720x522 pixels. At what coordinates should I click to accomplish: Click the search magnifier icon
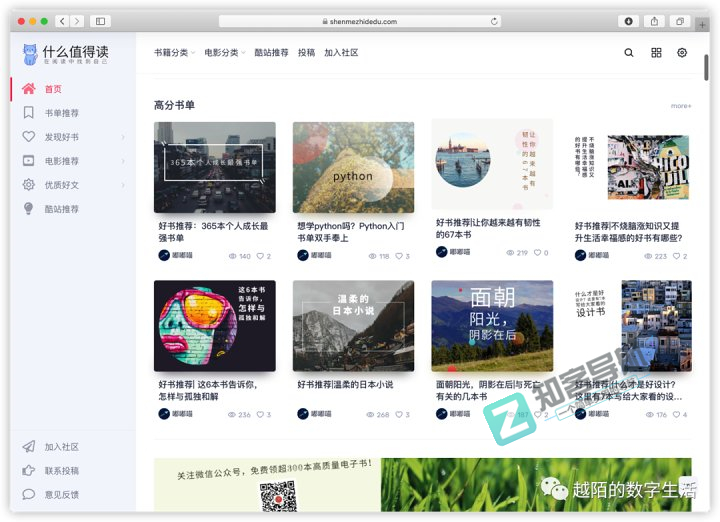pyautogui.click(x=629, y=53)
